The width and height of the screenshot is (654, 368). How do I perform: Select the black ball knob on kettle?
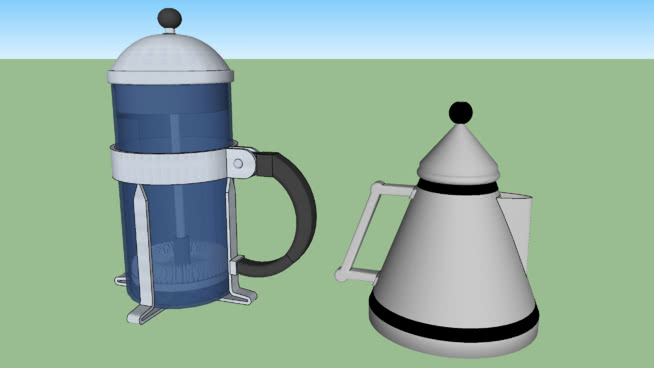pyautogui.click(x=460, y=113)
